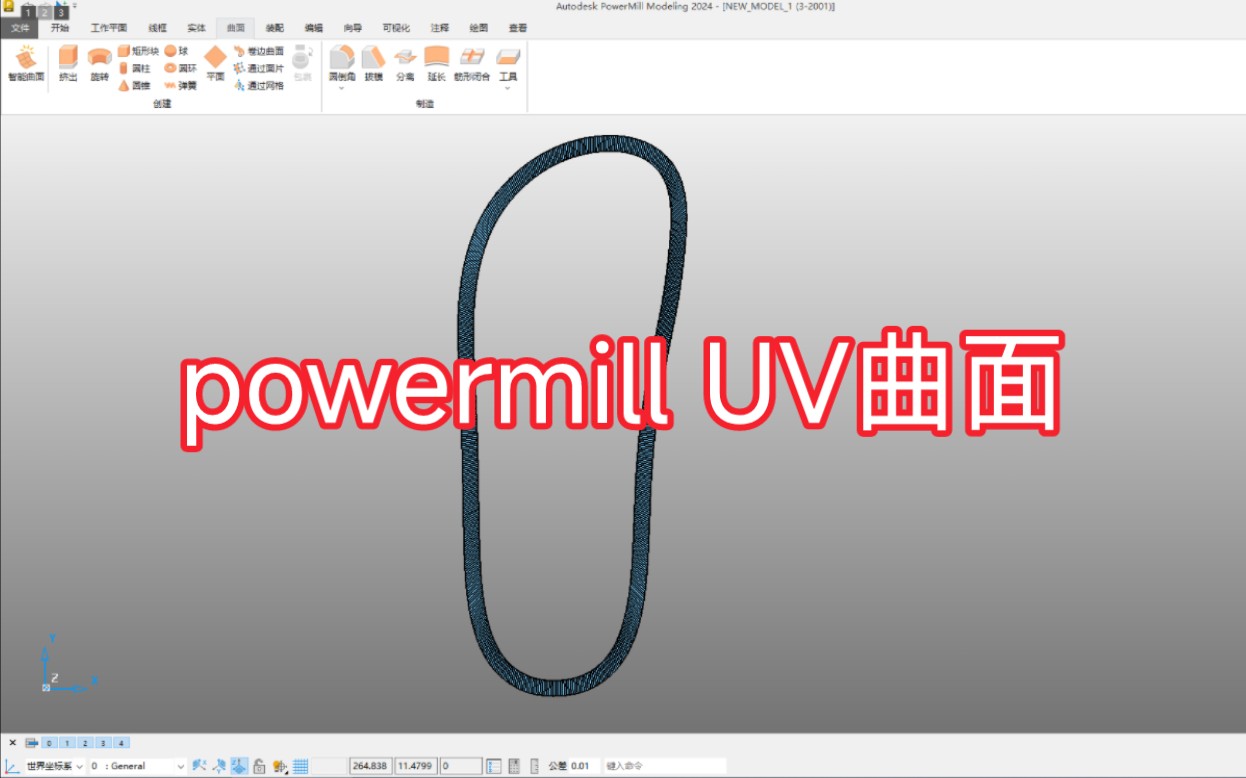
Task: Switch to the 编辑 ribbon tab
Action: (314, 28)
